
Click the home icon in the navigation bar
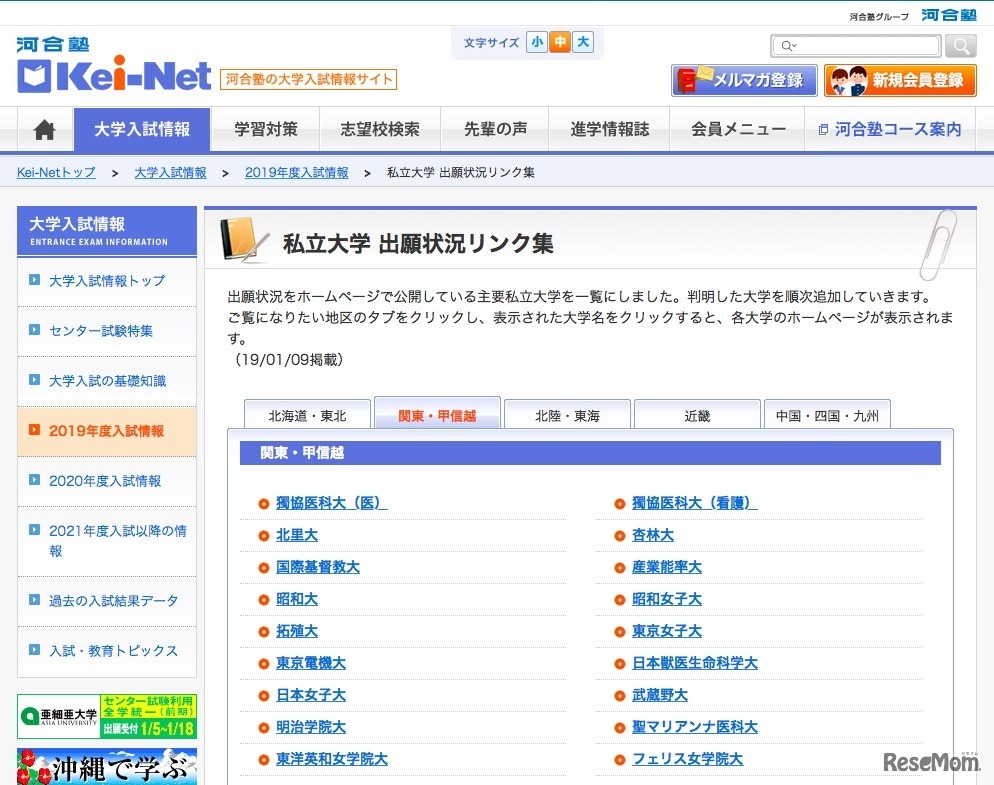tap(44, 129)
